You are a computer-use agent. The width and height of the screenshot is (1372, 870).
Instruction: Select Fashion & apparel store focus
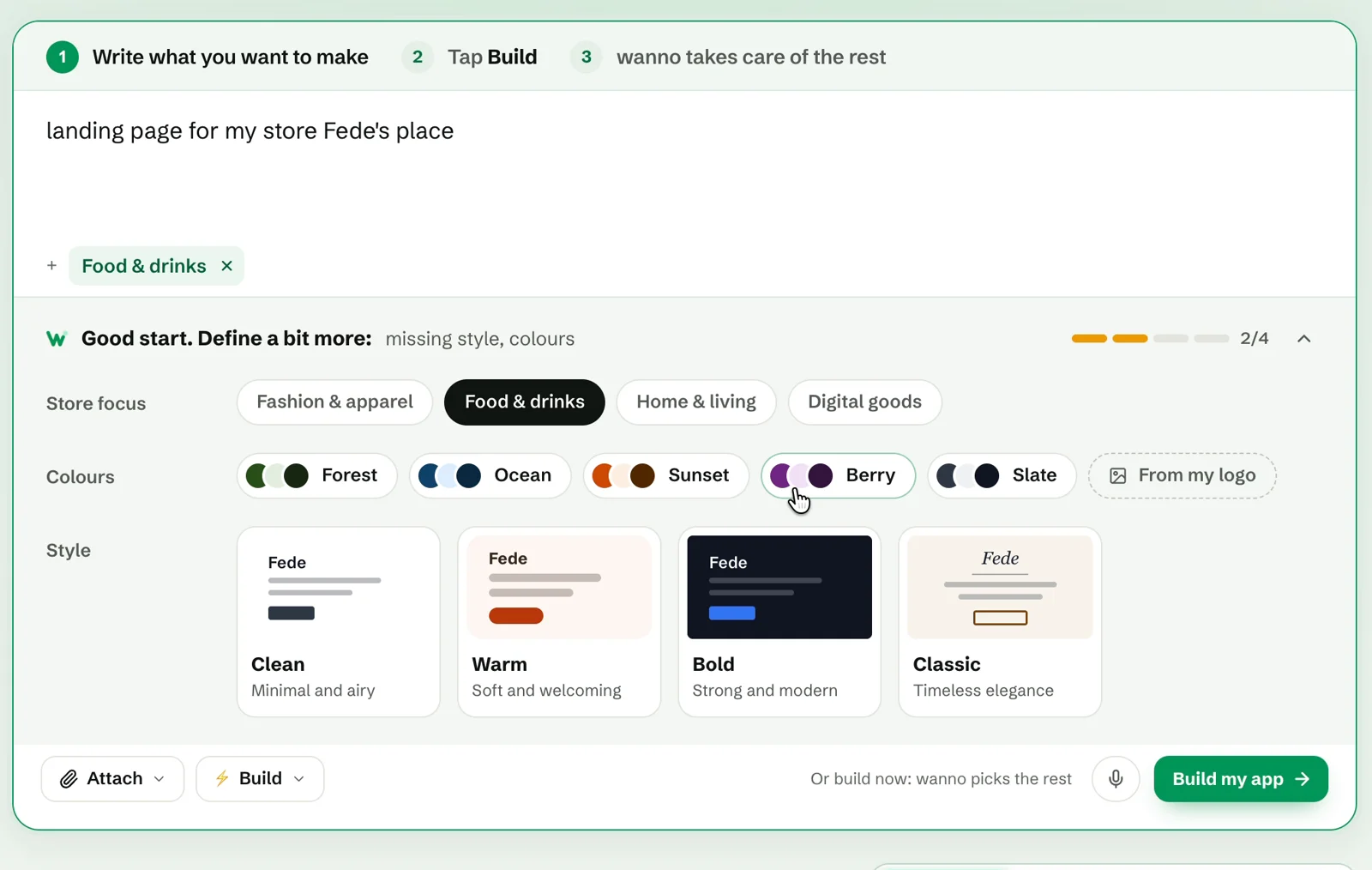[x=334, y=402]
